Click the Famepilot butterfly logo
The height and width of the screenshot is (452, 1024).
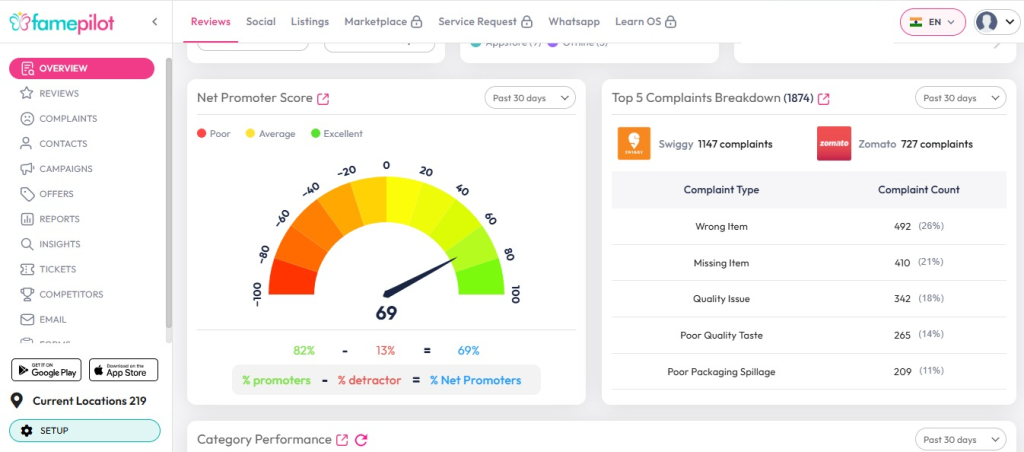coord(18,22)
